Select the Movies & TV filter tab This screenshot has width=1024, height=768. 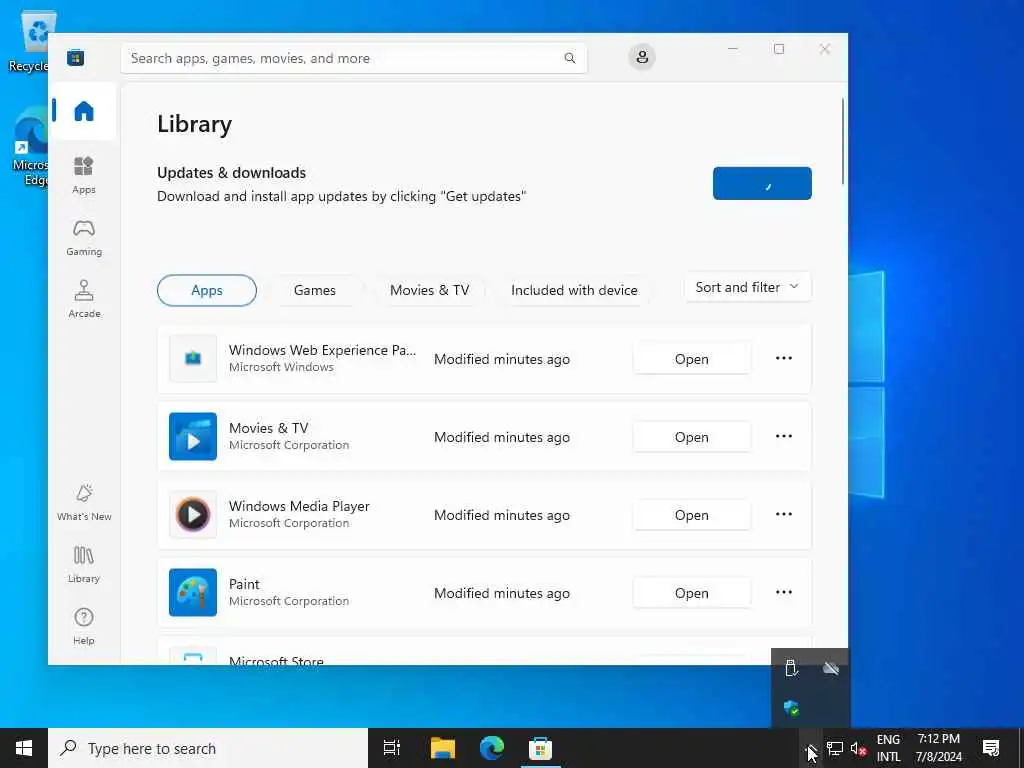430,290
